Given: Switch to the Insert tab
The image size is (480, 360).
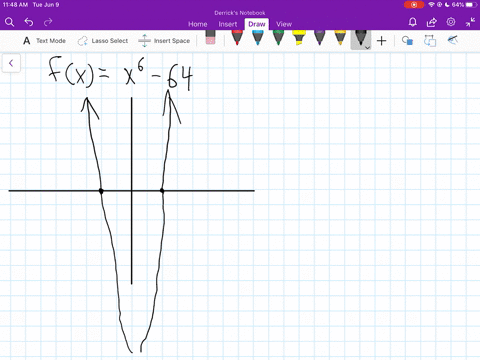Looking at the screenshot, I should coord(228,24).
